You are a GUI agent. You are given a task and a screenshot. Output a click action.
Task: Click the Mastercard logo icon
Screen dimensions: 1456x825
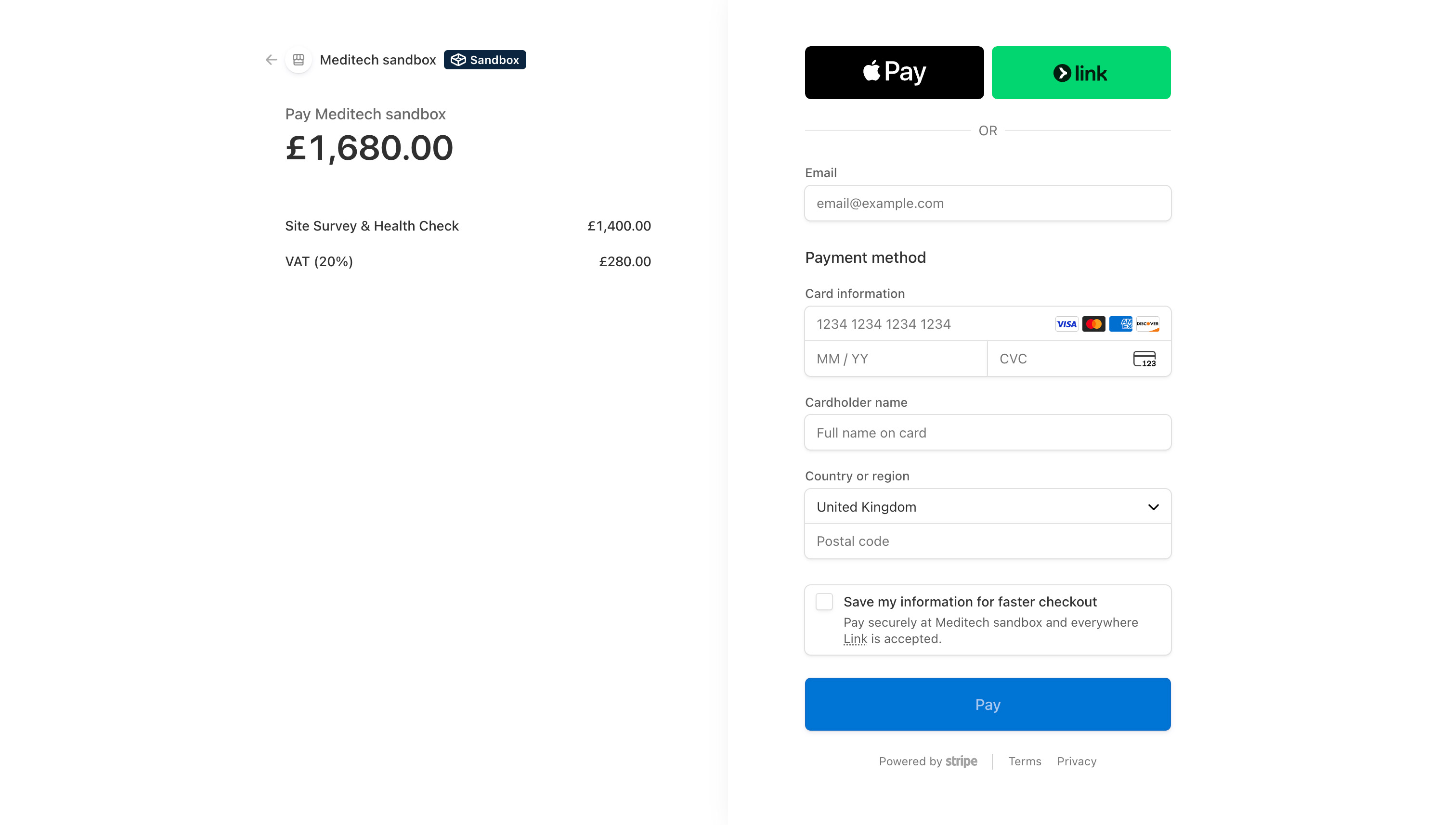pos(1093,324)
